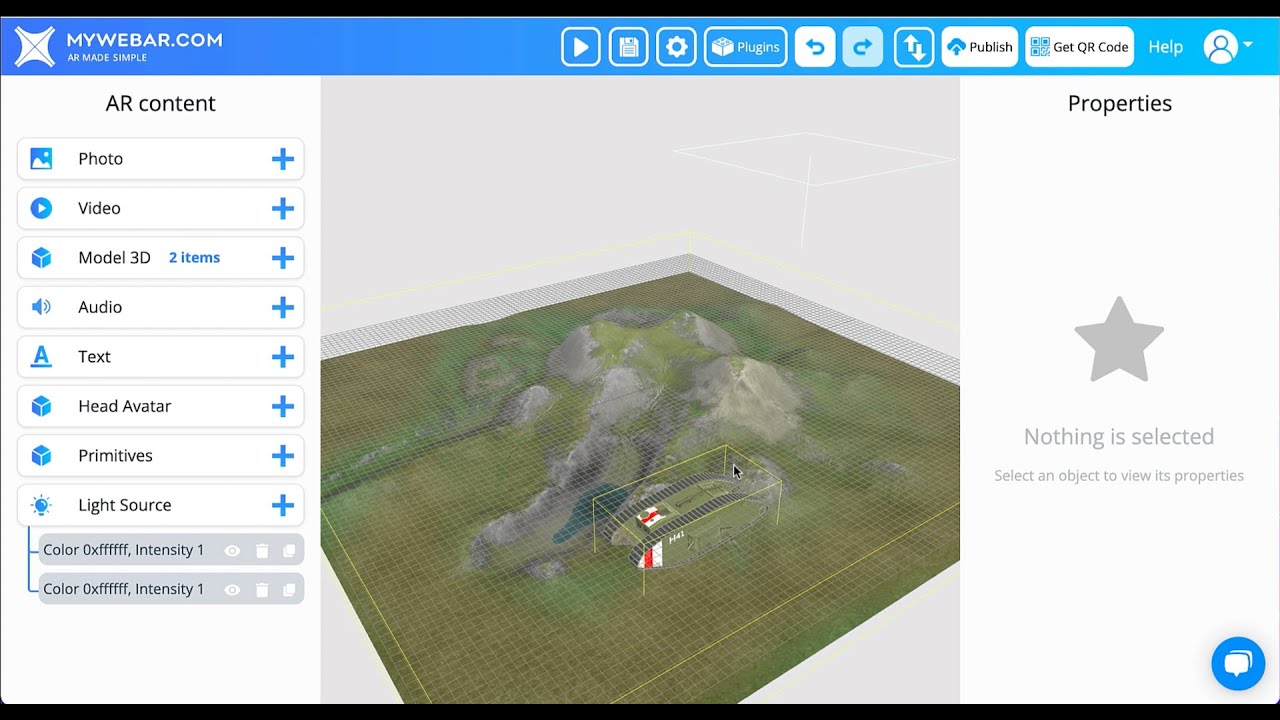The image size is (1280, 720).
Task: Expand the Head Avatar category row
Action: tap(160, 406)
